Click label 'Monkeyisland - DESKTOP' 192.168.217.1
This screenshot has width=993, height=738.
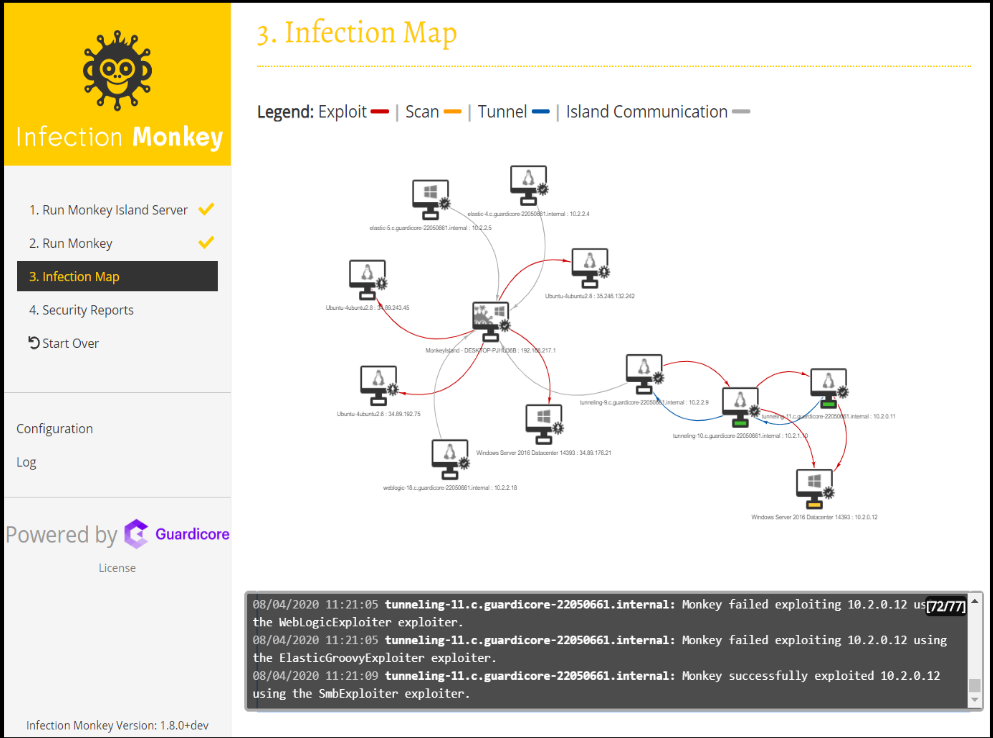tap(490, 350)
